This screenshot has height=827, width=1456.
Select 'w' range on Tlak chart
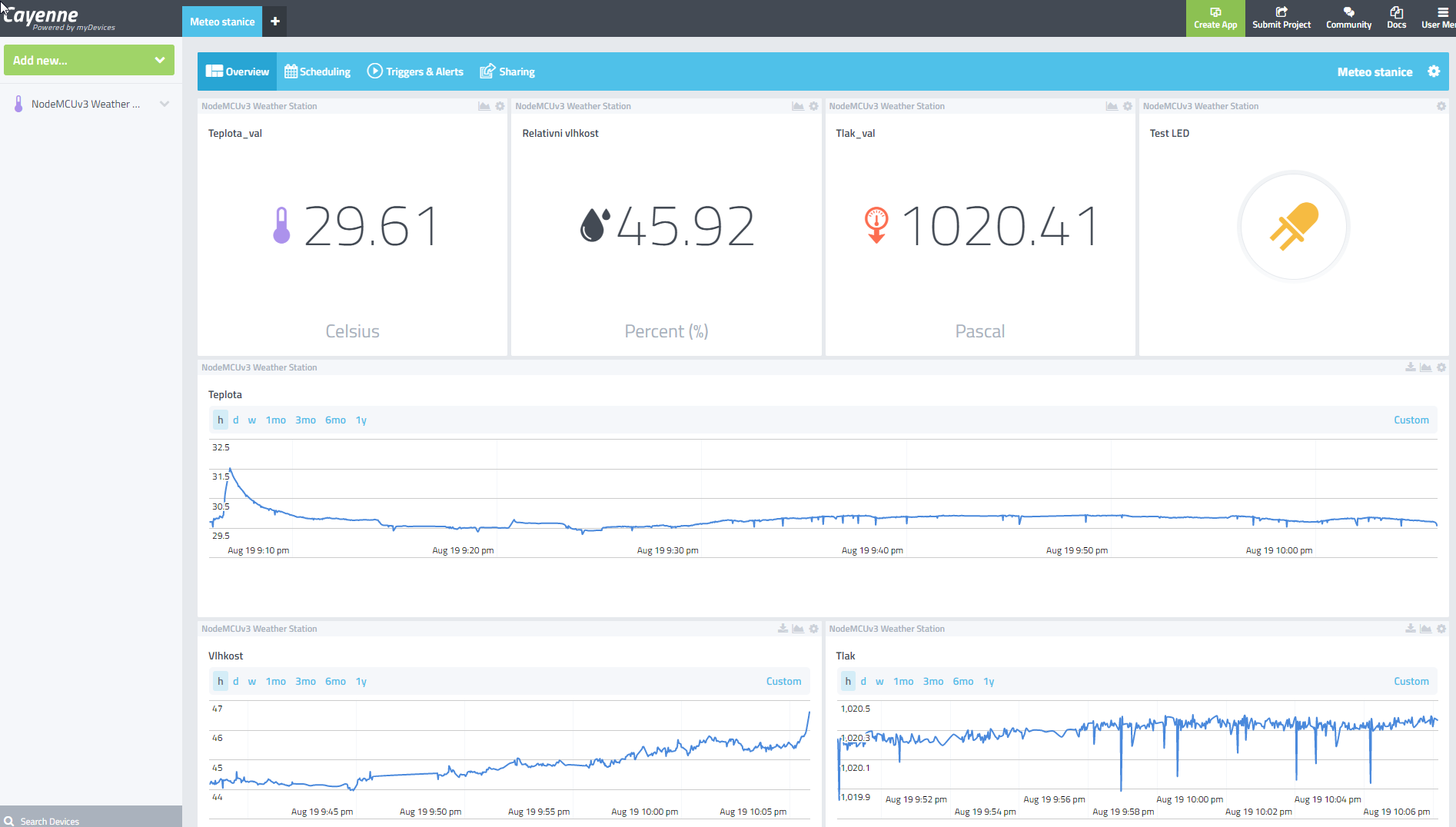coord(879,681)
